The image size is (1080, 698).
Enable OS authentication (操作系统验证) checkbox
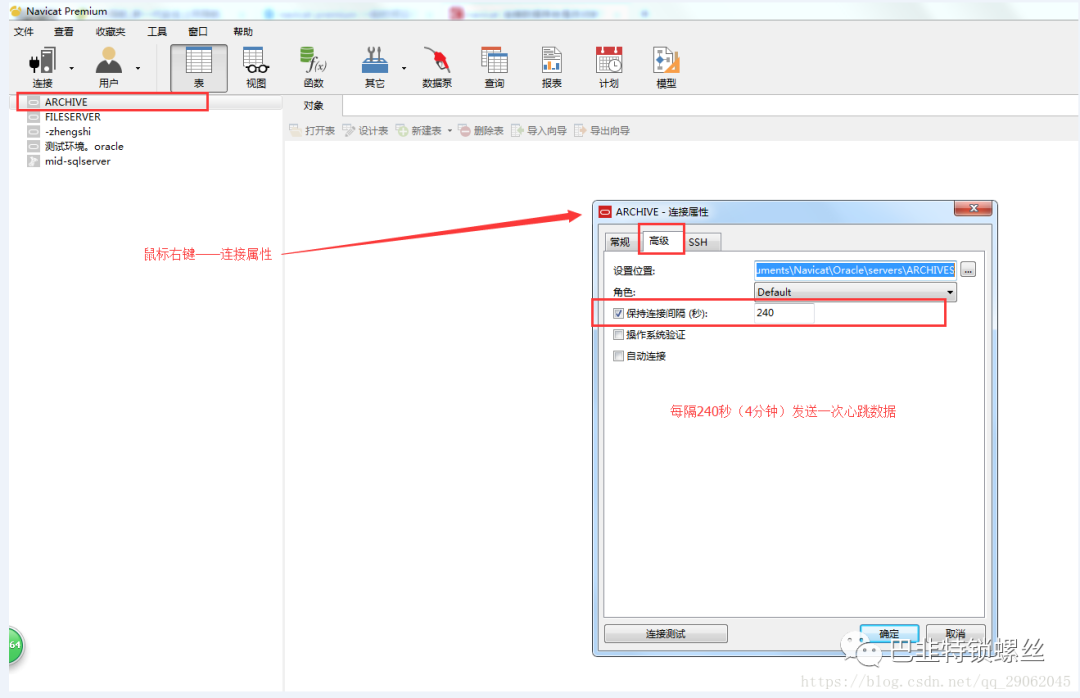coord(619,335)
